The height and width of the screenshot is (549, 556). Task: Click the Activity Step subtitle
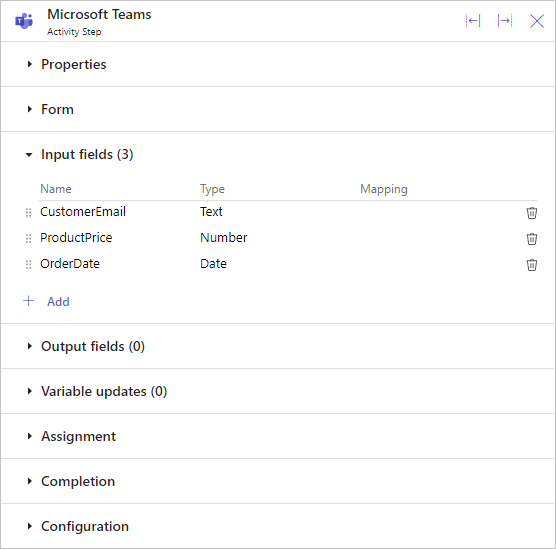click(x=74, y=32)
